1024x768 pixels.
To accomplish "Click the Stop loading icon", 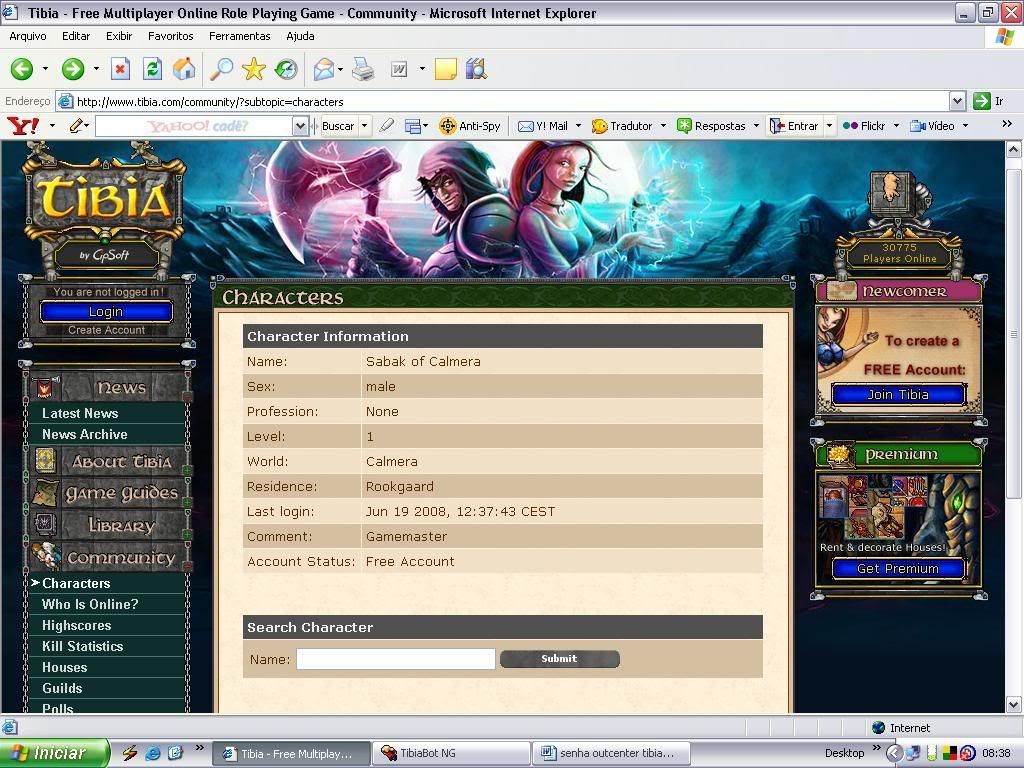I will click(x=120, y=69).
